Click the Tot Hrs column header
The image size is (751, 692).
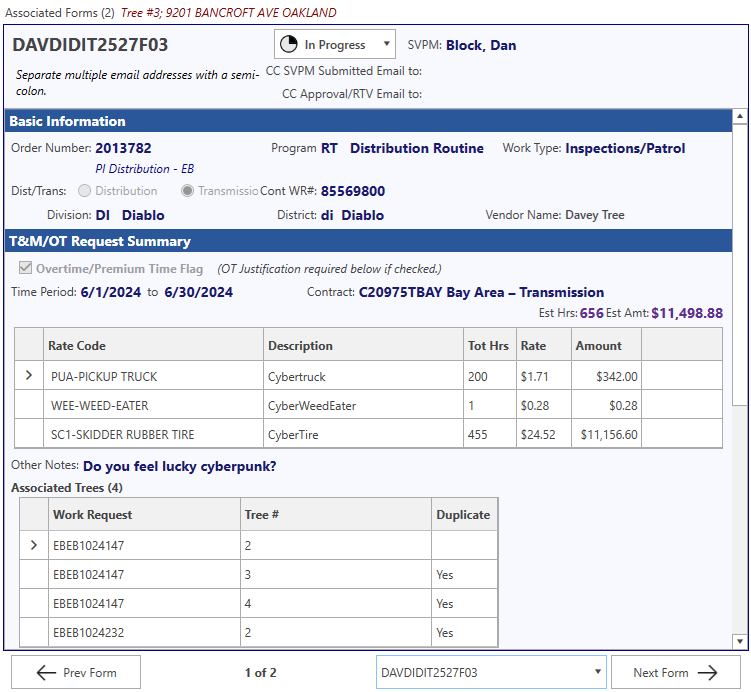(x=488, y=346)
